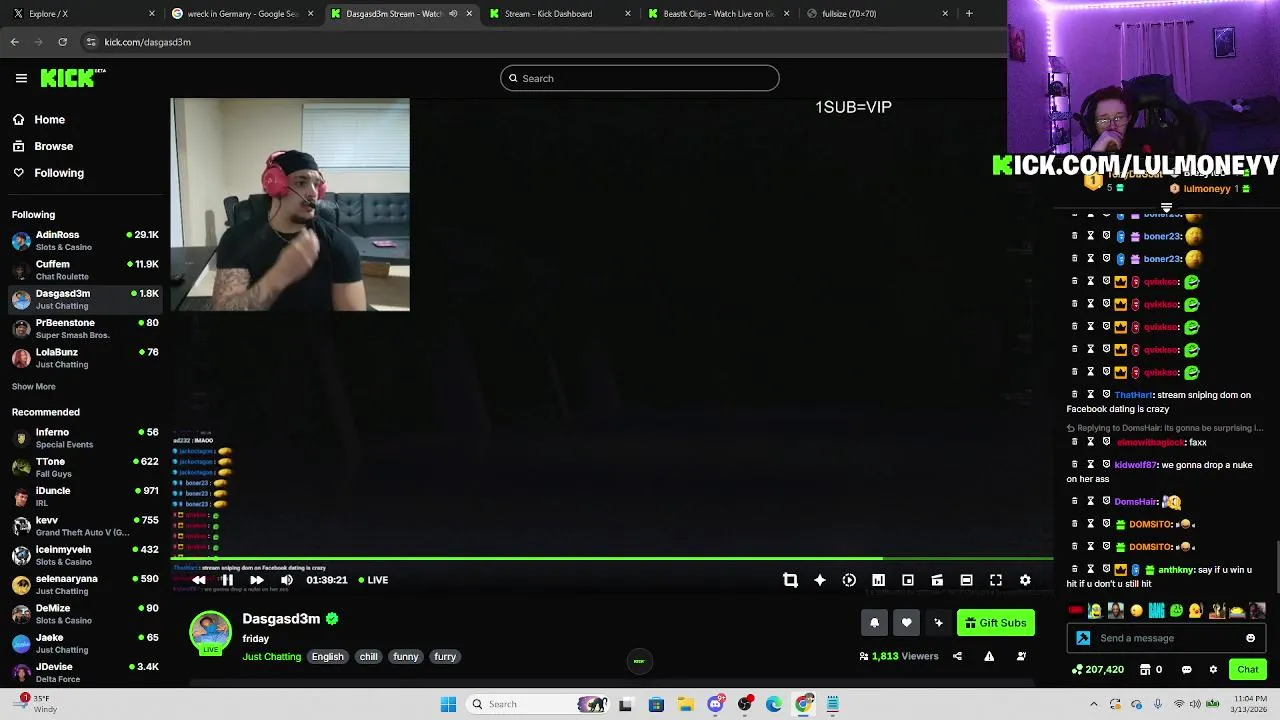Cast the stream to a device
This screenshot has height=720, width=1280.
click(x=937, y=580)
